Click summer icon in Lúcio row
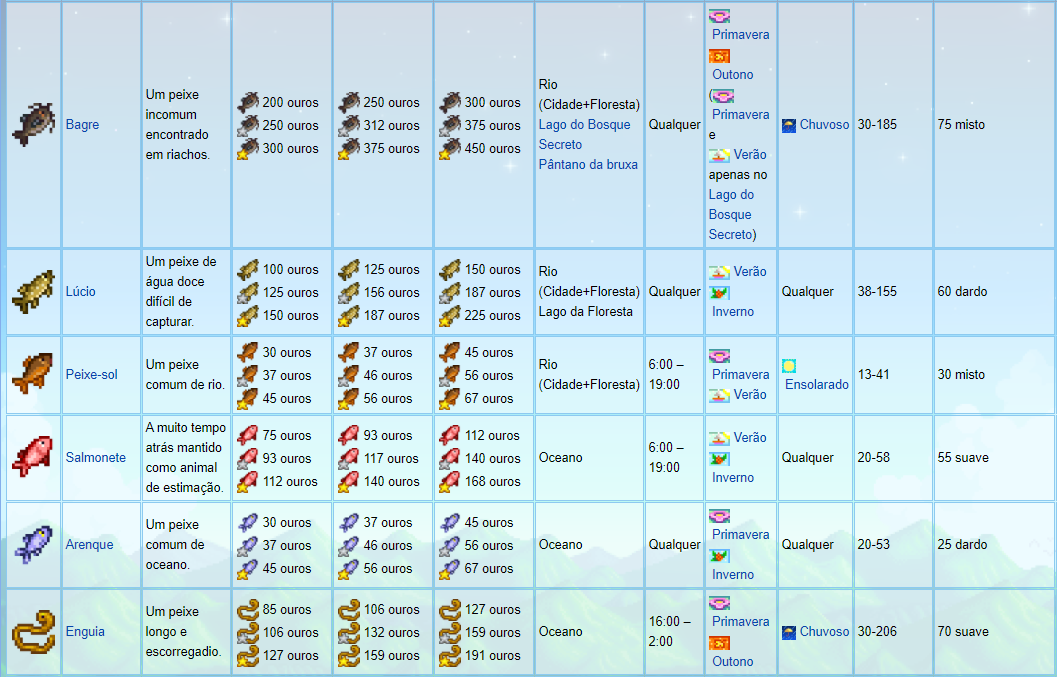Screen dimensions: 1057x677 (719, 272)
